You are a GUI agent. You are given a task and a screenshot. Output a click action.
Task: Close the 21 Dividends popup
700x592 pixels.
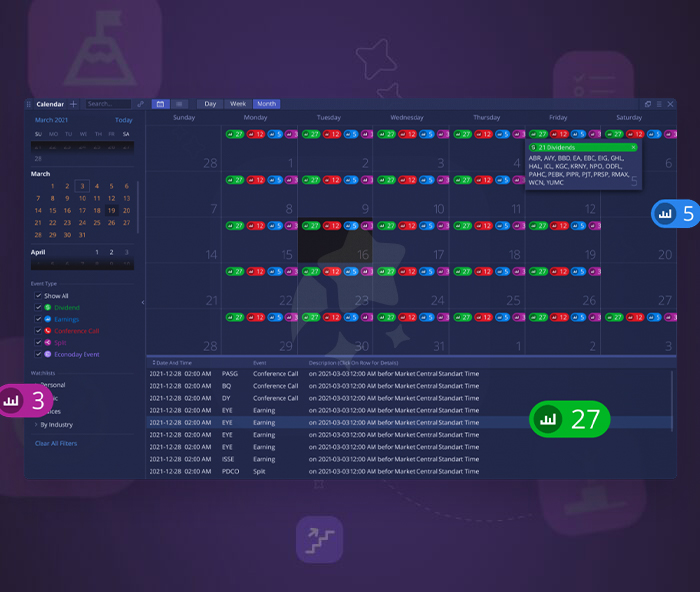634,147
